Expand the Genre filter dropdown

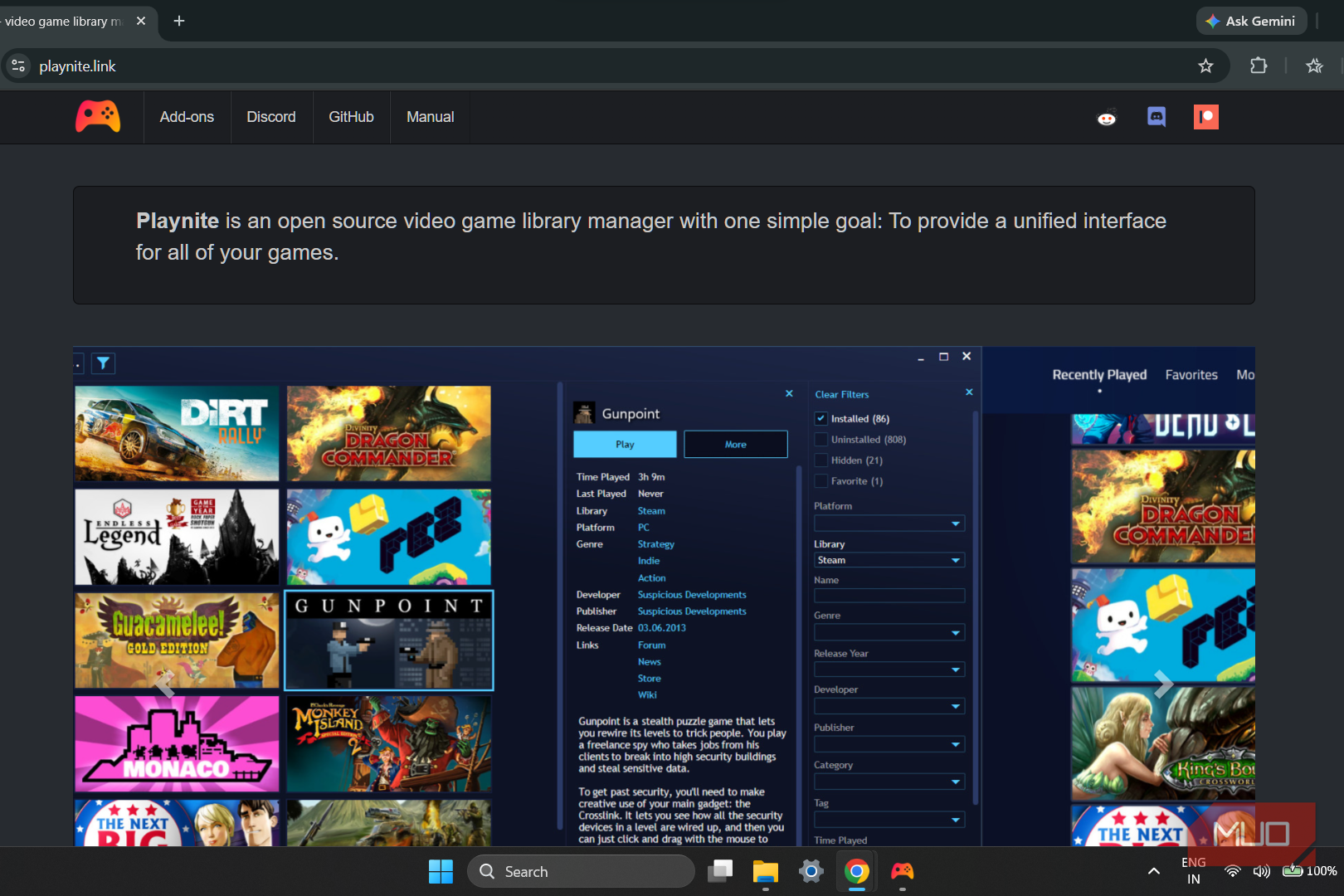pos(889,633)
